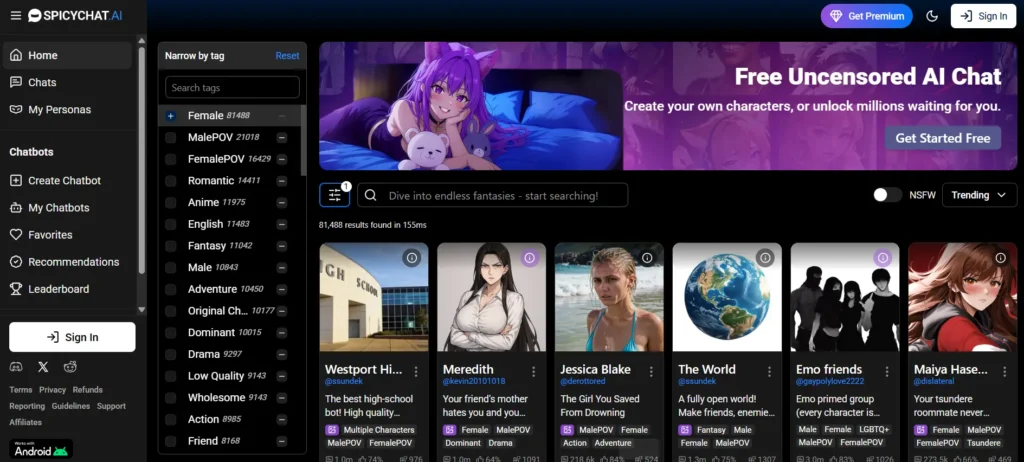The width and height of the screenshot is (1024, 462).
Task: Check the English tag checkbox
Action: pos(170,224)
